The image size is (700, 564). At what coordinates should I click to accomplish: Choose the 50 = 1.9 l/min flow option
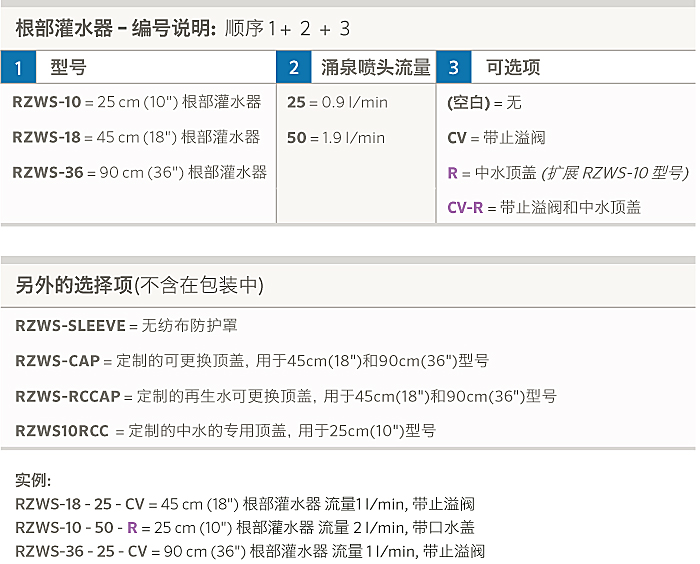(x=335, y=137)
